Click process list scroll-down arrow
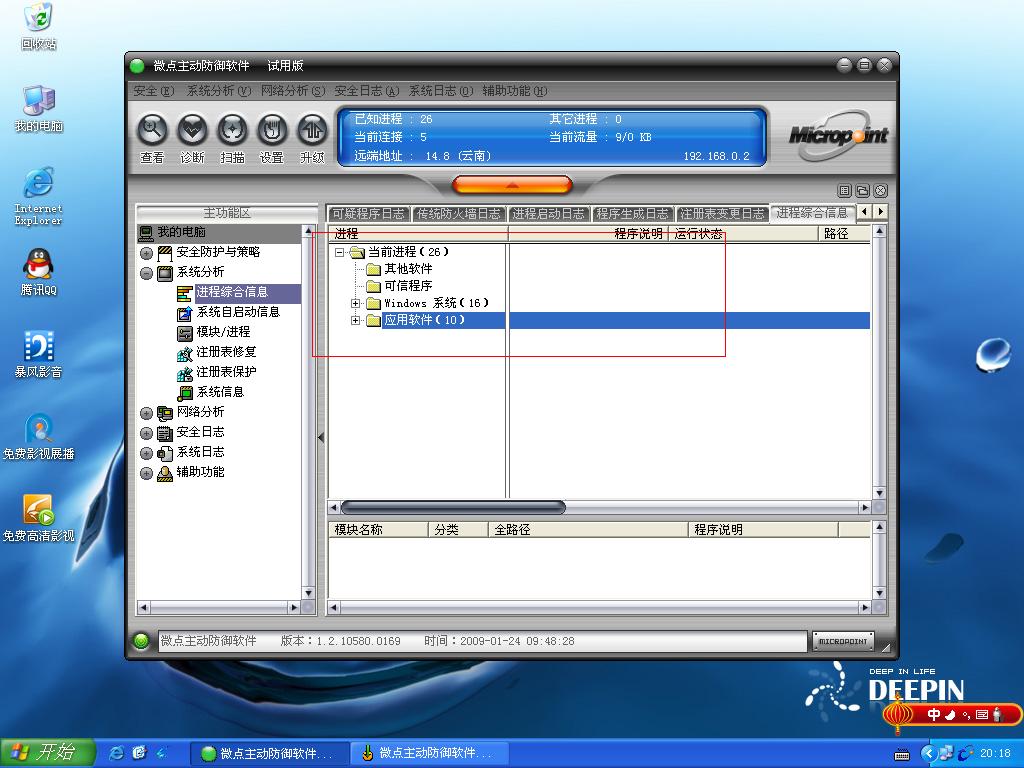This screenshot has height=768, width=1024. (x=879, y=493)
